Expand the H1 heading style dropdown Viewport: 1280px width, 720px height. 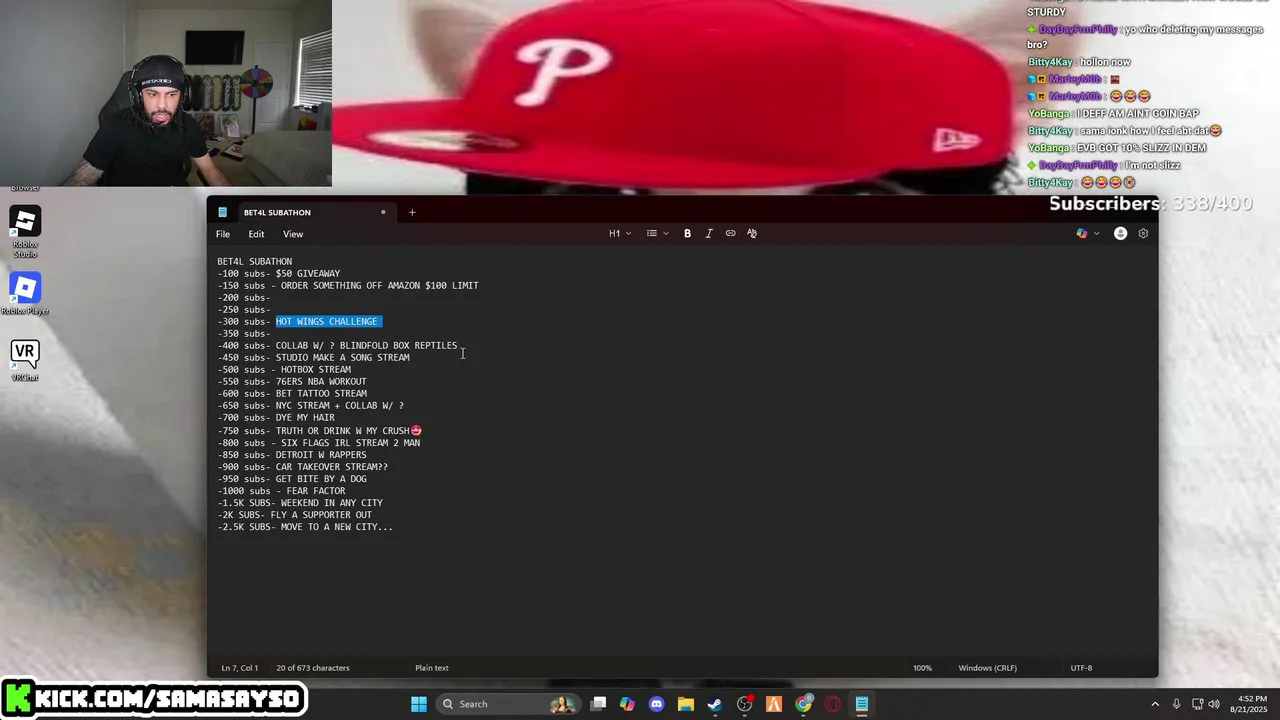pos(620,233)
